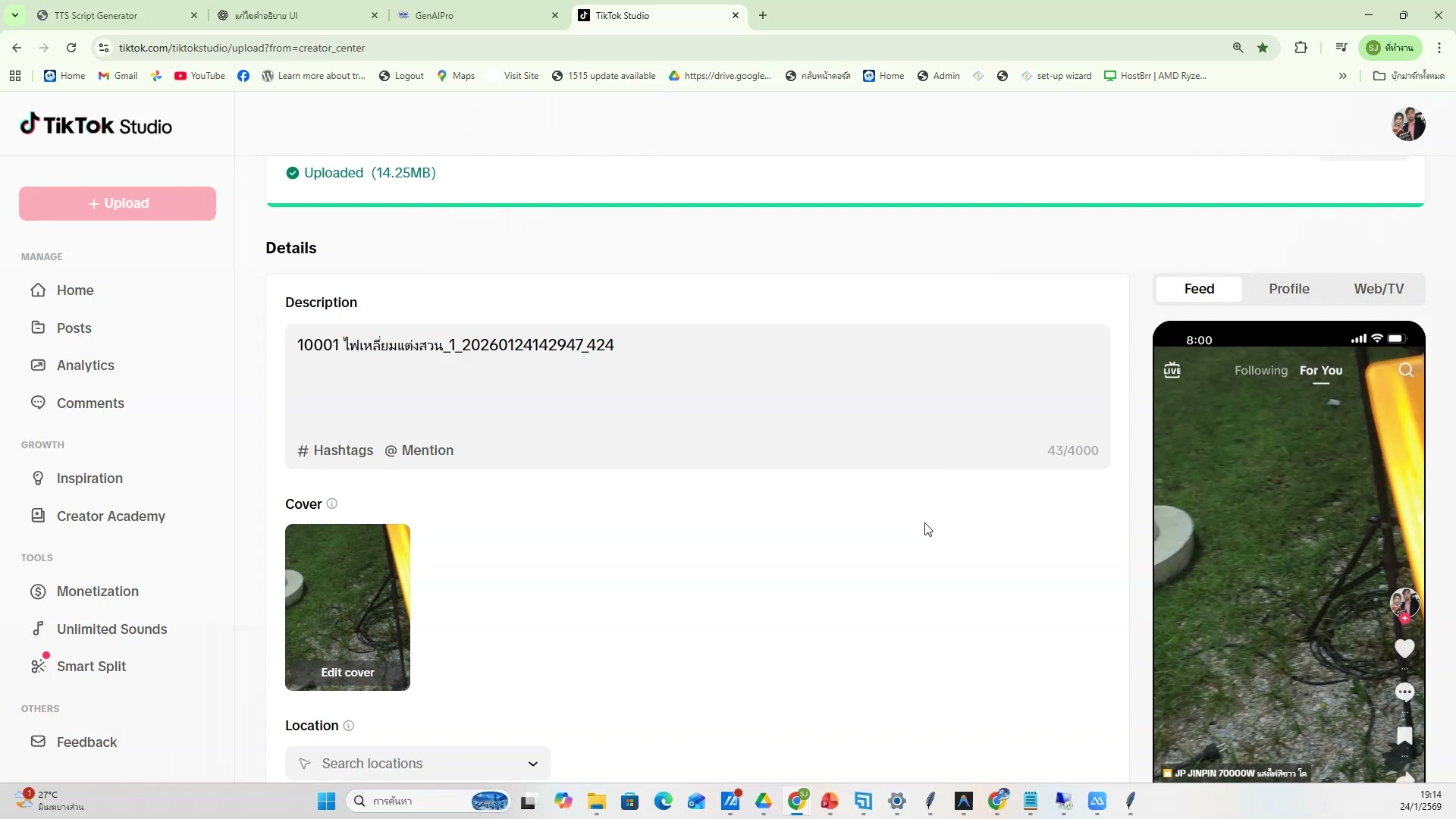Click the Cover info icon
This screenshot has width=1456, height=819.
pos(331,504)
